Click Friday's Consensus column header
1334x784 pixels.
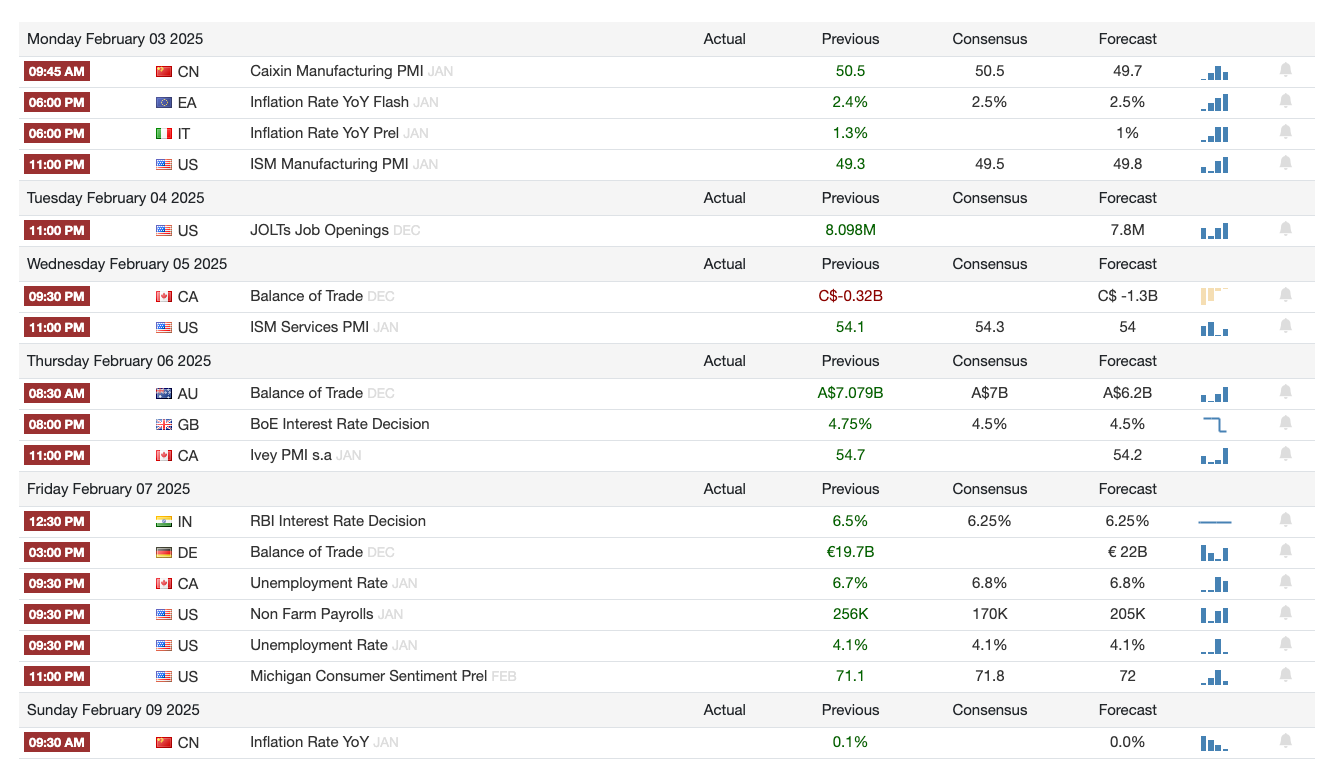[989, 489]
